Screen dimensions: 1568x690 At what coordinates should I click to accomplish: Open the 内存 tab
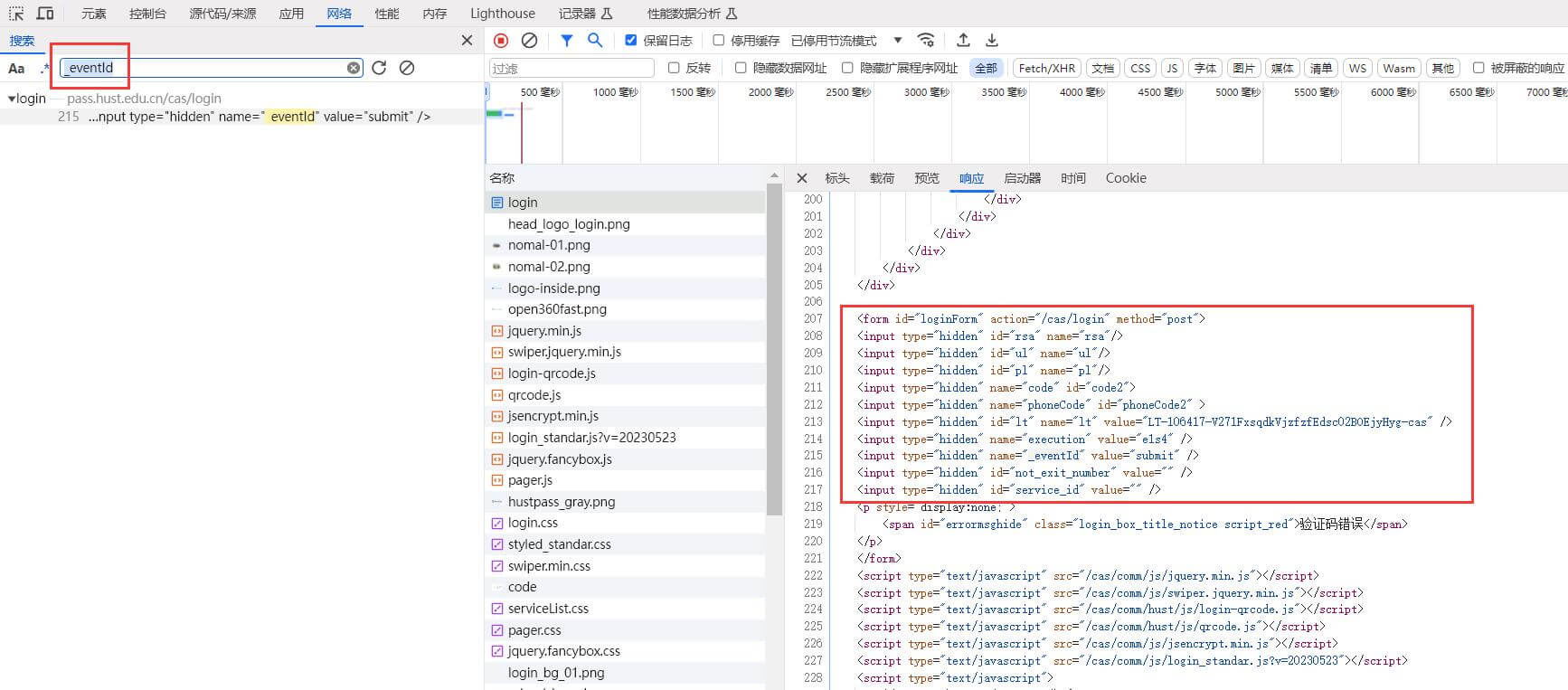coord(435,14)
